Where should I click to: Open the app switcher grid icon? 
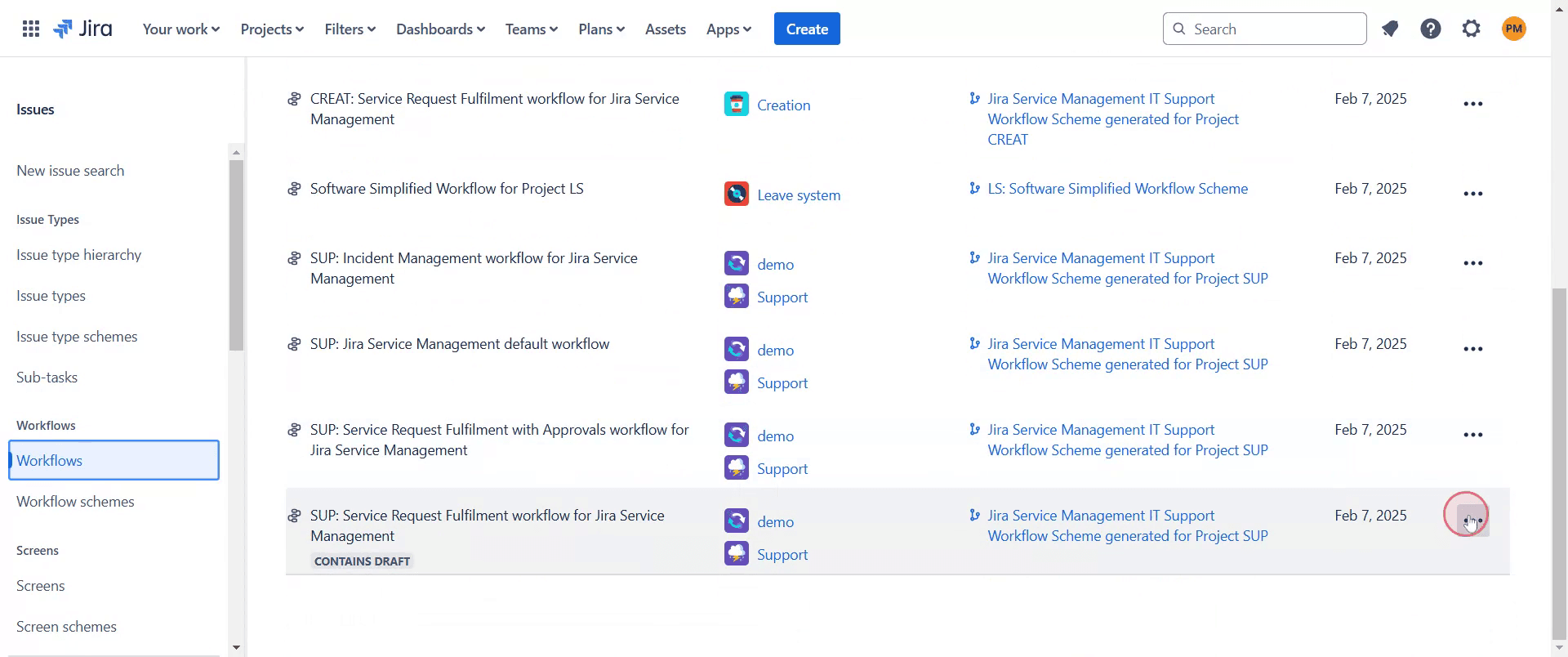click(x=31, y=29)
